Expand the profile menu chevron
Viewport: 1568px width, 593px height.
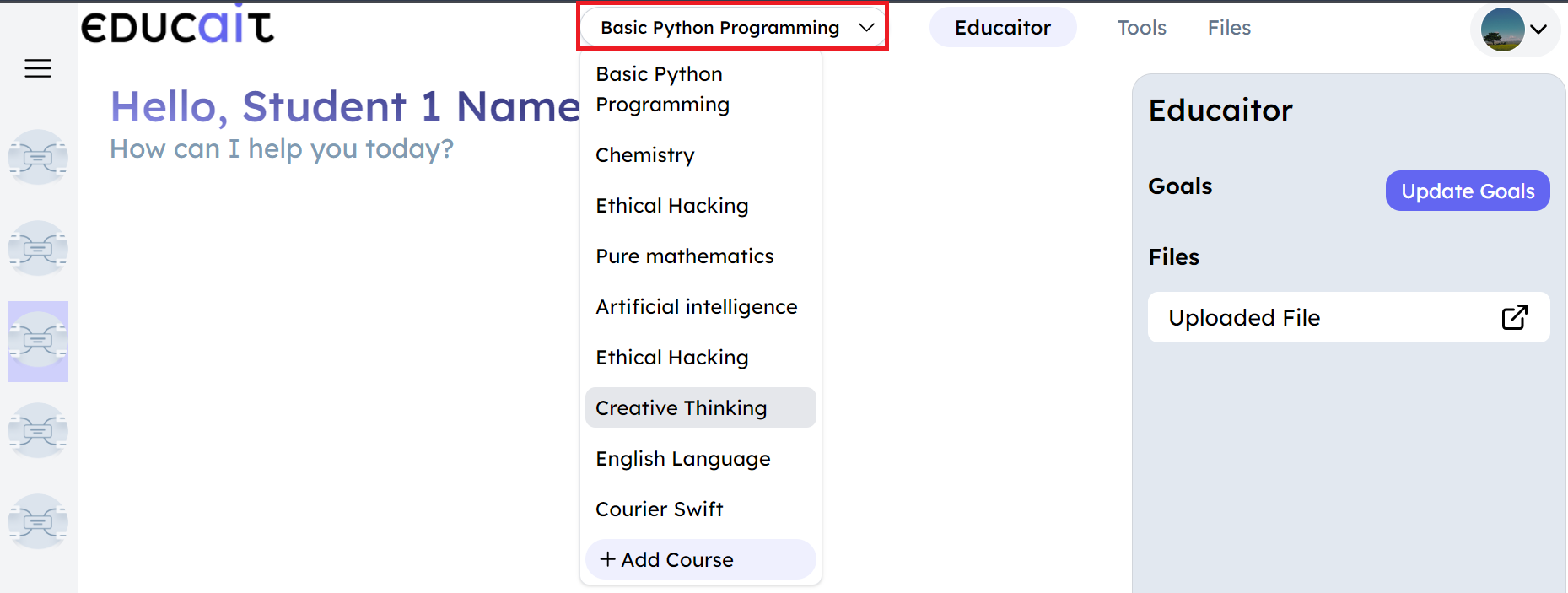[x=1538, y=30]
